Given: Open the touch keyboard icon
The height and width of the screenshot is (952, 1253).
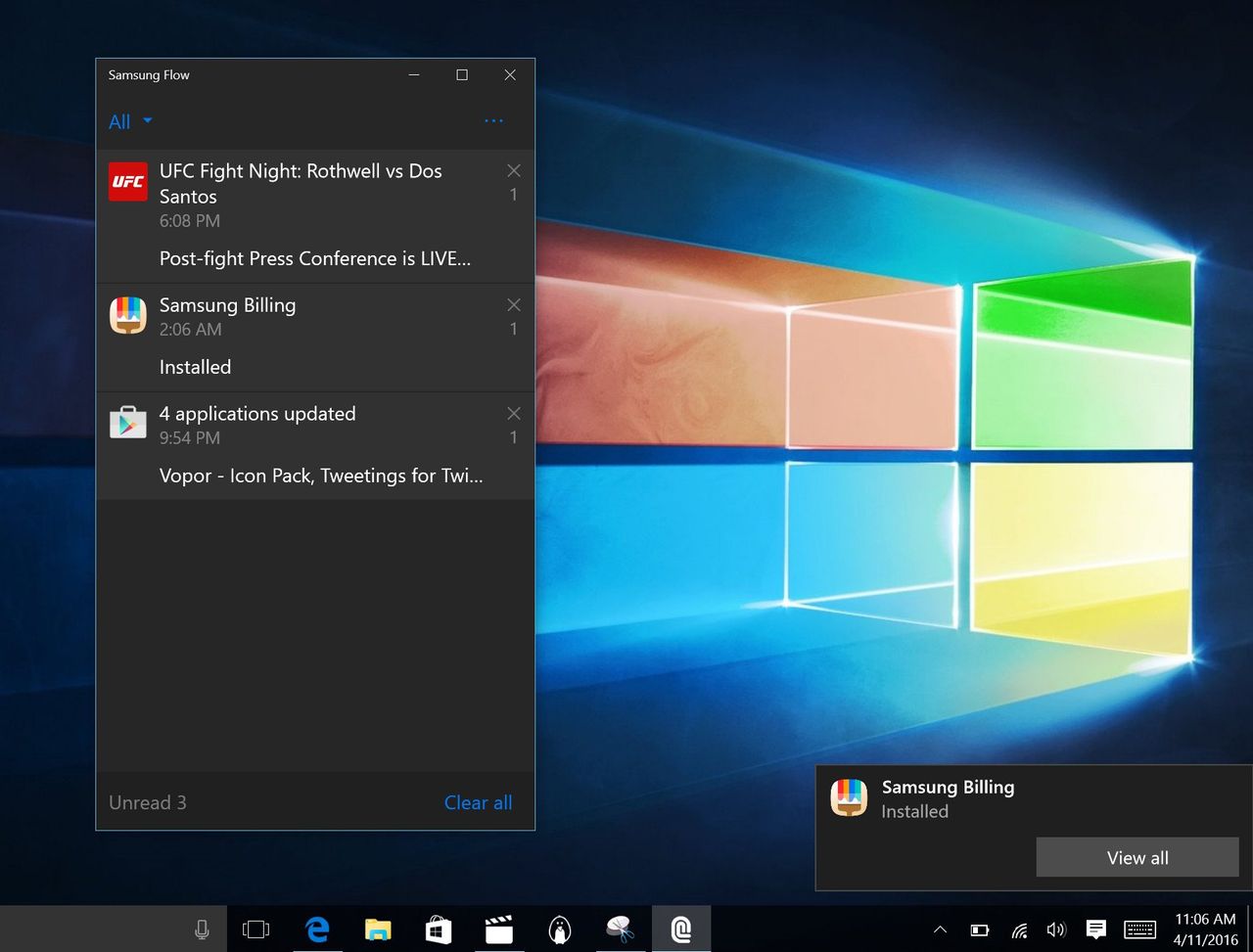Looking at the screenshot, I should pos(1139,929).
